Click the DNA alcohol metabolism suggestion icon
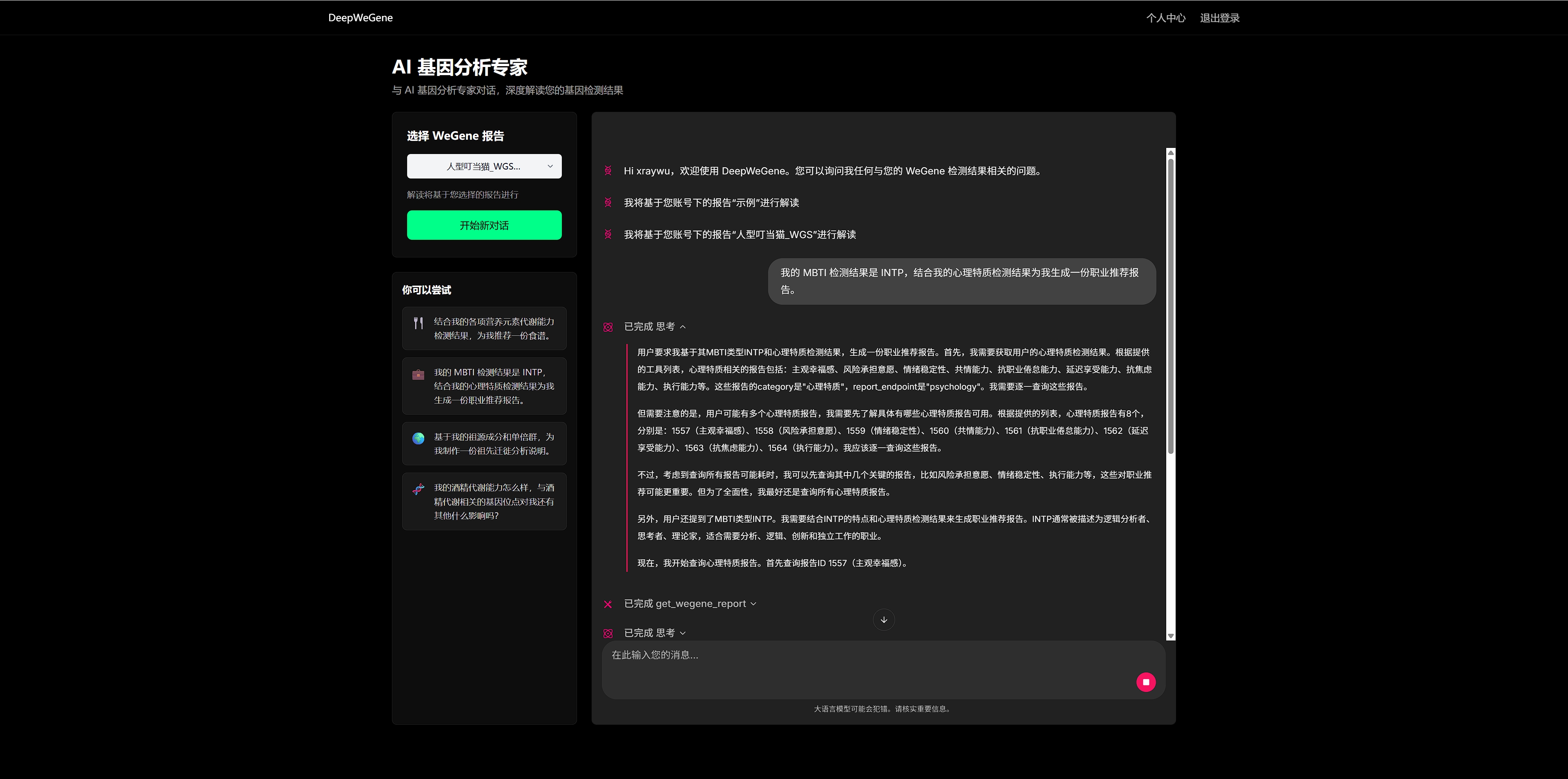This screenshot has height=779, width=1568. pyautogui.click(x=418, y=489)
